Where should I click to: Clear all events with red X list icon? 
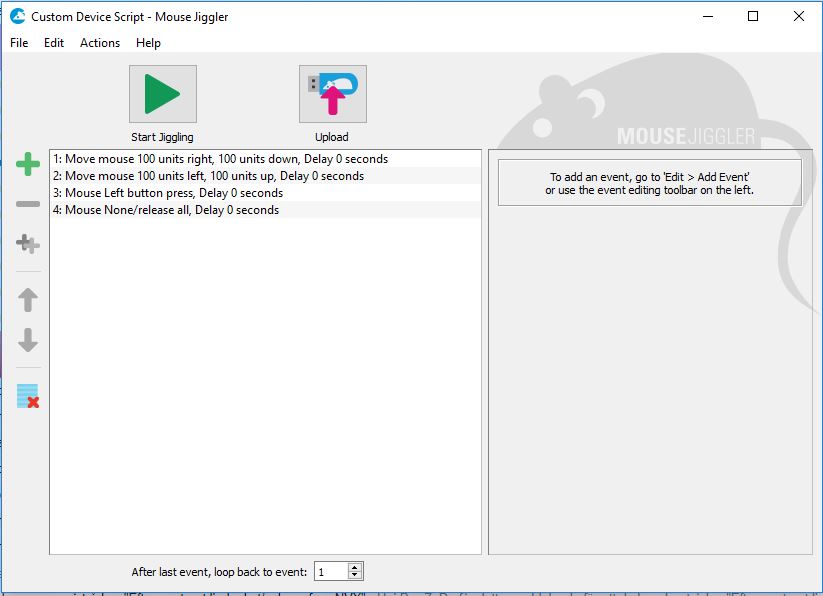click(x=28, y=396)
